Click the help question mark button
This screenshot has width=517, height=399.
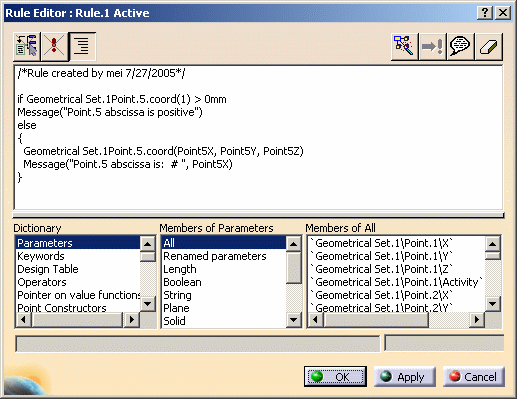click(485, 13)
